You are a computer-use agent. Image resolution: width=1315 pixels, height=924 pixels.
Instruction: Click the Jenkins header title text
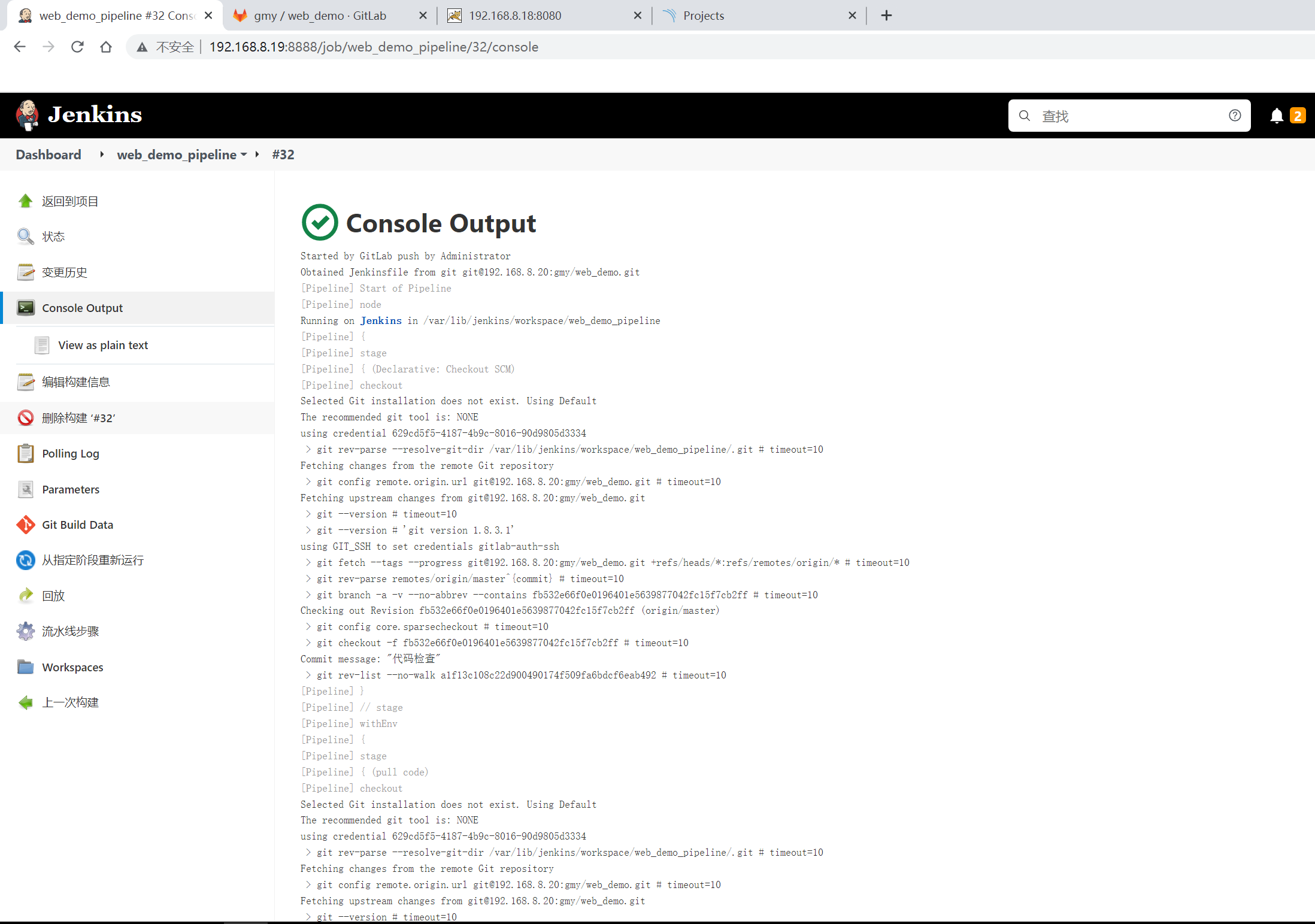[x=95, y=114]
